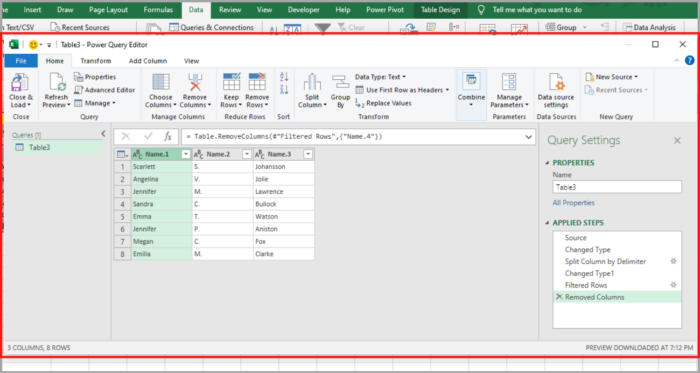Viewport: 700px width, 373px height.
Task: Click the query Name field containing Table3
Action: point(617,187)
